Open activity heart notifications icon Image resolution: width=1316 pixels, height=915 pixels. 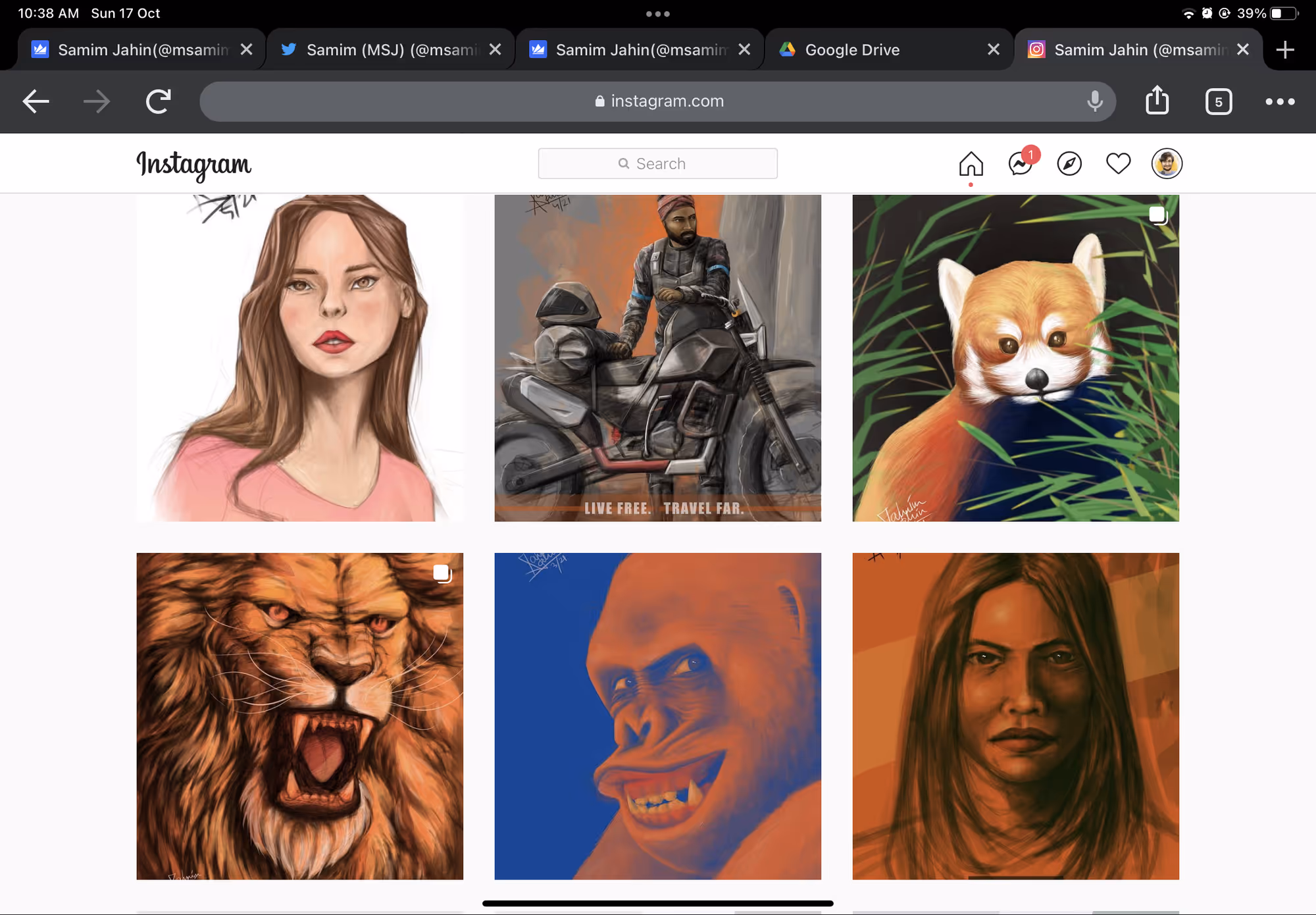[1118, 163]
